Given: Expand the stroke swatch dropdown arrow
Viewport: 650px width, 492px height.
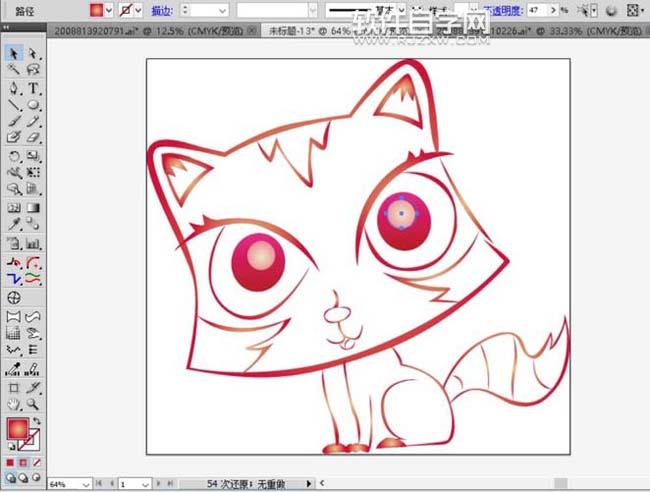Looking at the screenshot, I should (x=138, y=10).
